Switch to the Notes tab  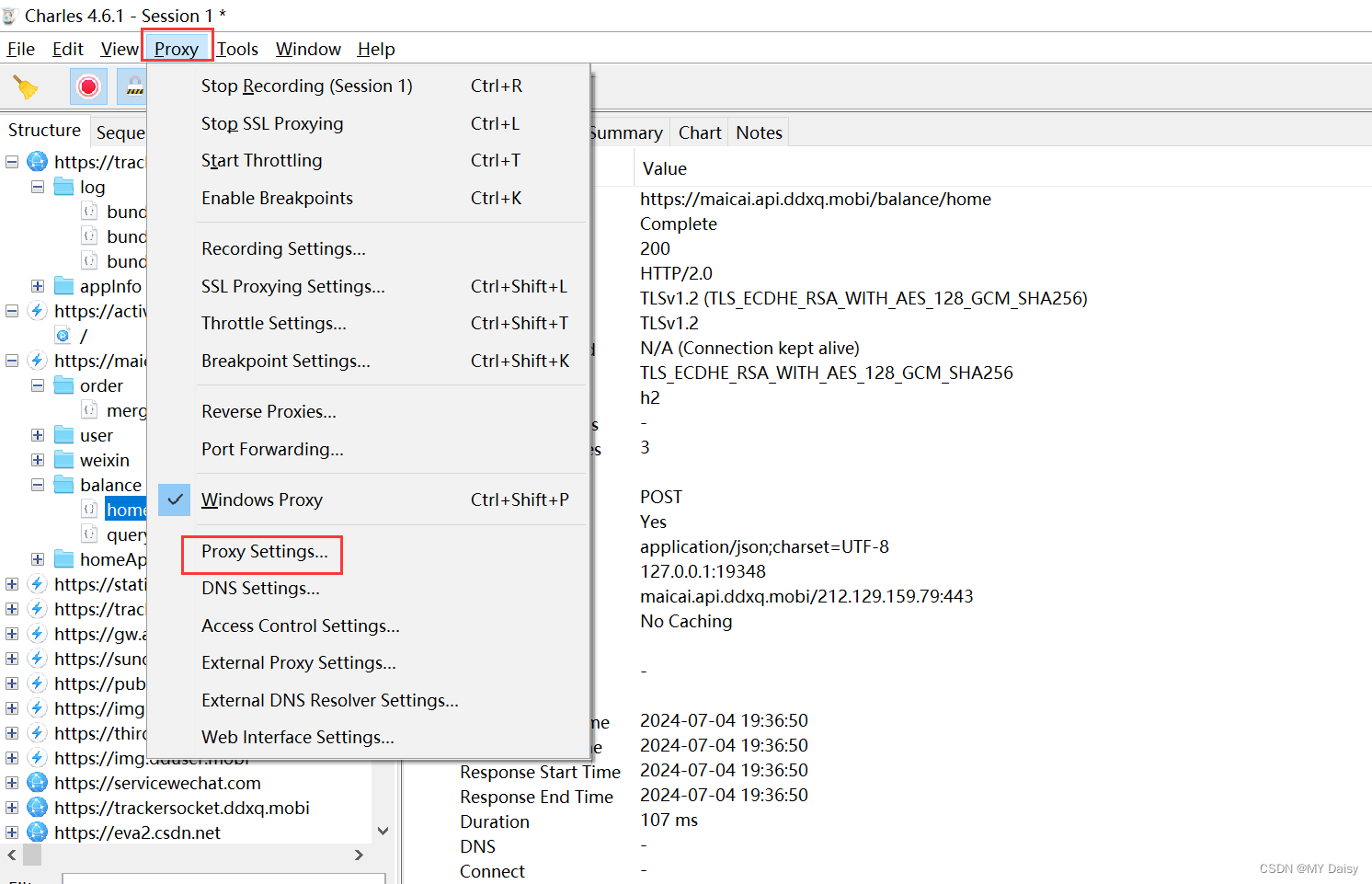tap(759, 132)
